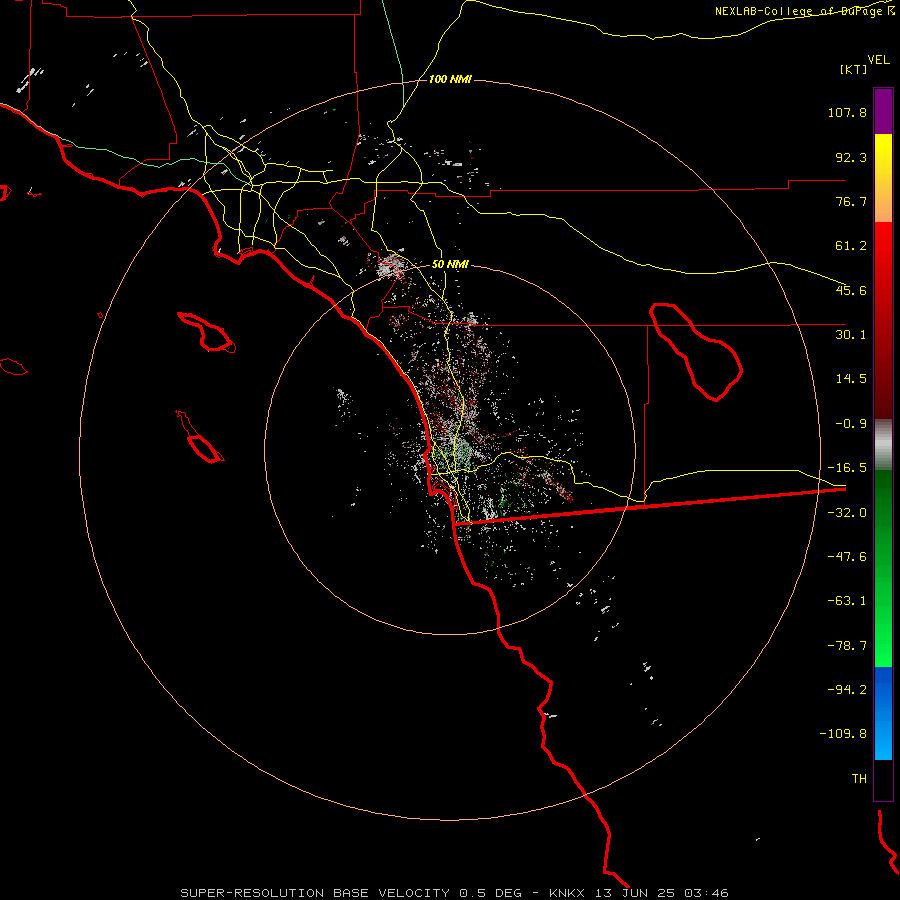Select the 107.8 legend value
Image resolution: width=900 pixels, height=900 pixels.
point(847,112)
